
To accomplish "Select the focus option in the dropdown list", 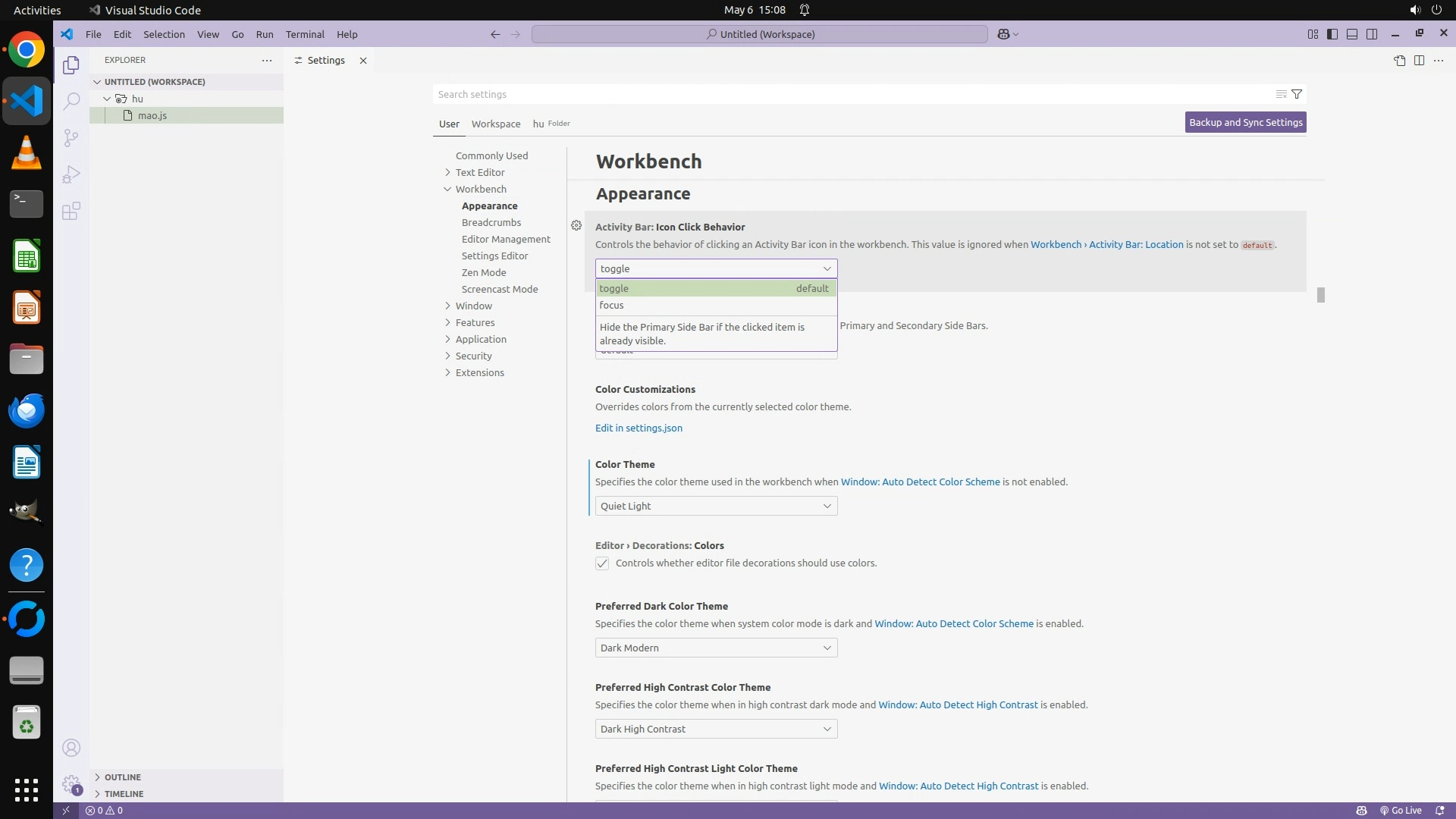I will point(612,305).
